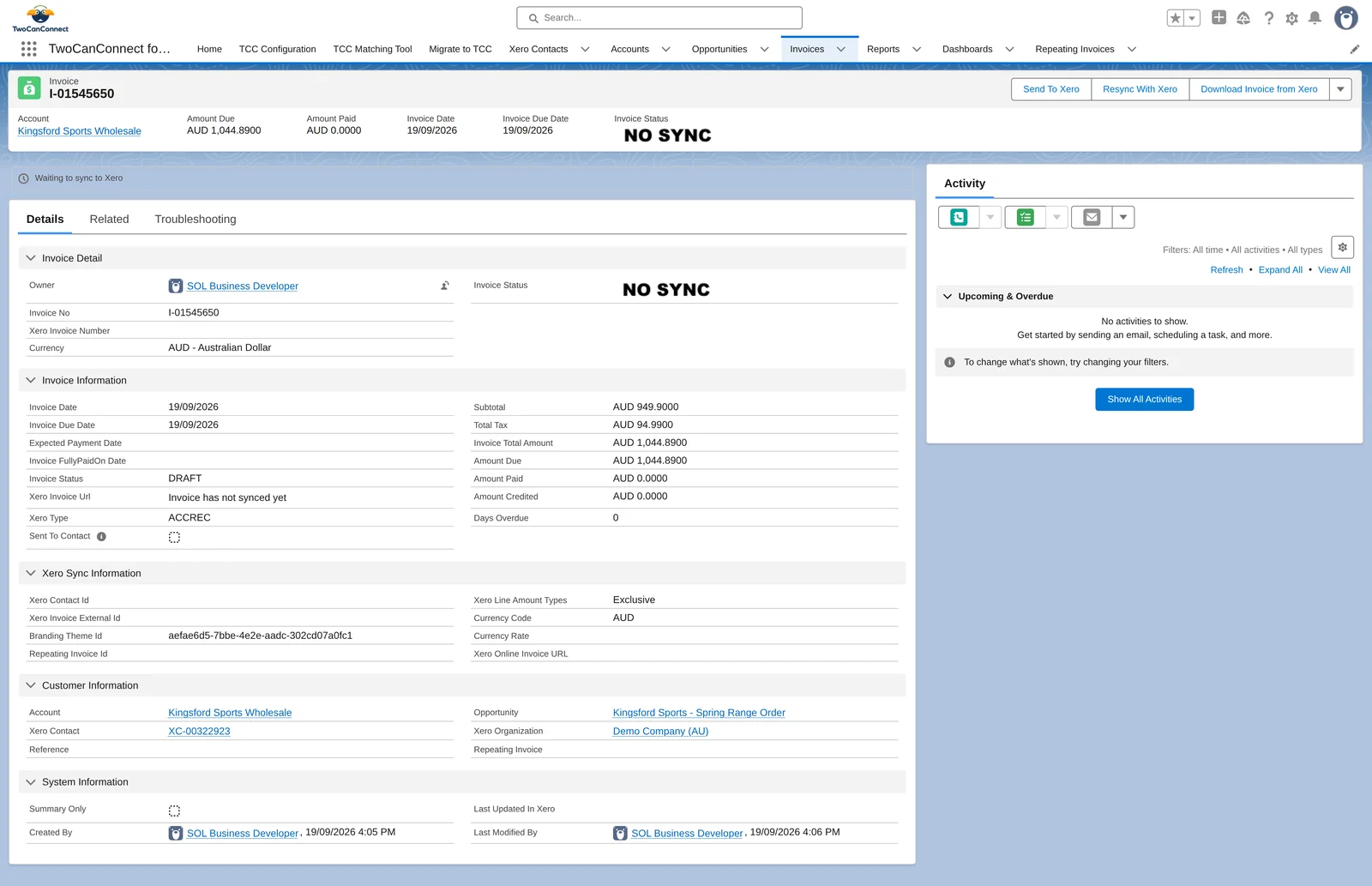
Task: Toggle the Sent To Contact checkbox
Action: coord(174,538)
